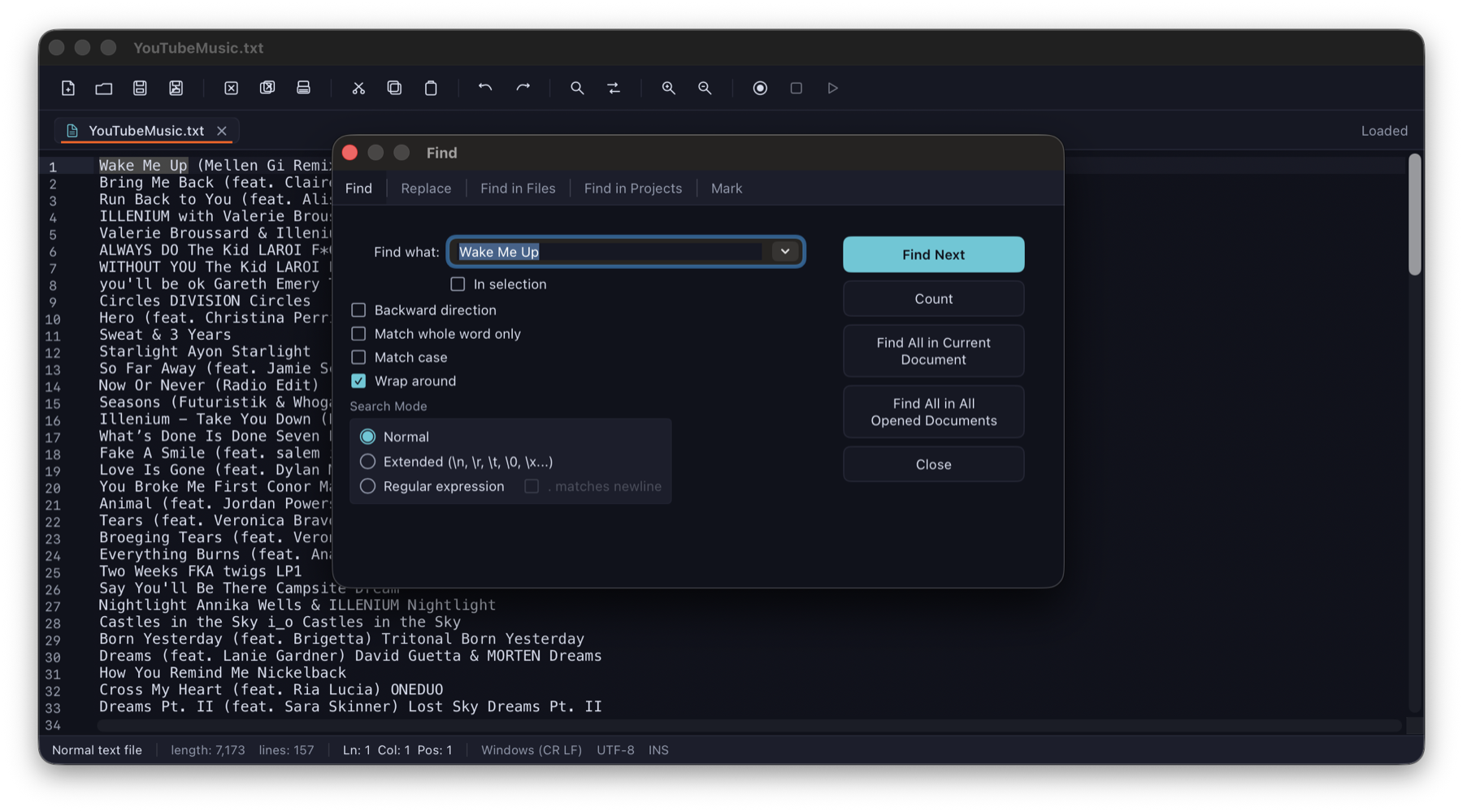The image size is (1463, 812).
Task: Disable Wrap around
Action: (358, 380)
